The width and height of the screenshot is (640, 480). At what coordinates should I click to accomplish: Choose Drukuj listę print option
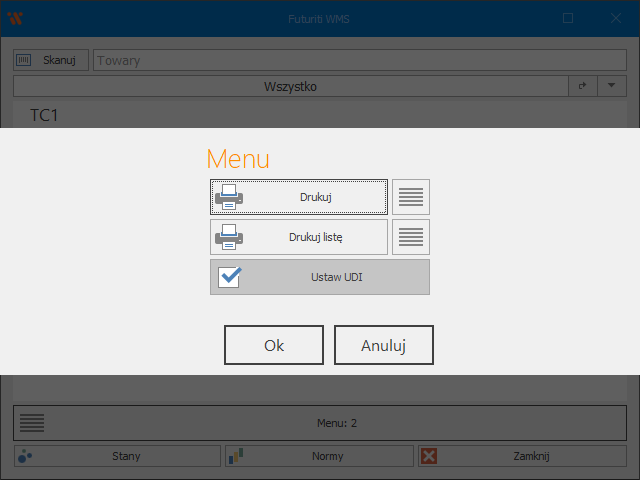pyautogui.click(x=299, y=237)
